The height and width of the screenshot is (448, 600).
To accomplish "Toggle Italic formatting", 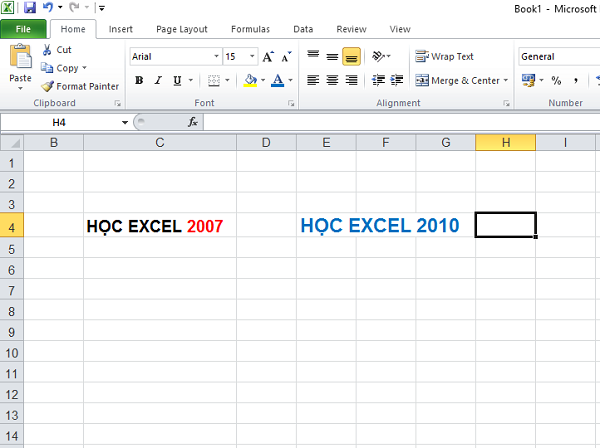I will 158,80.
